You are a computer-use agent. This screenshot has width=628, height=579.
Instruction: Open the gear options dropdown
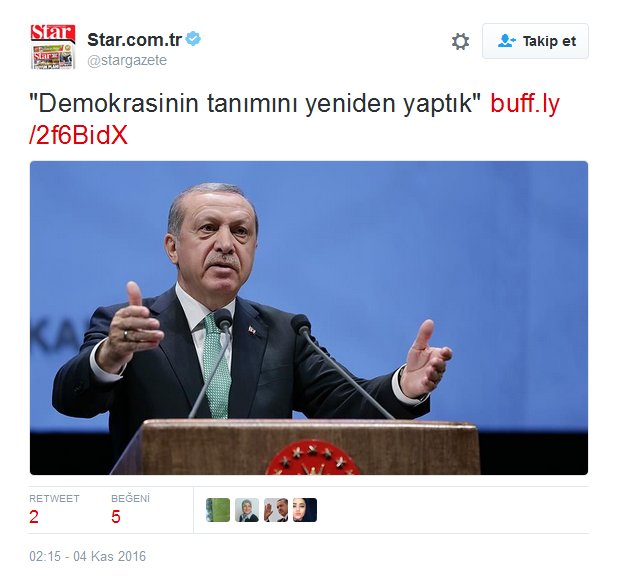click(x=460, y=42)
